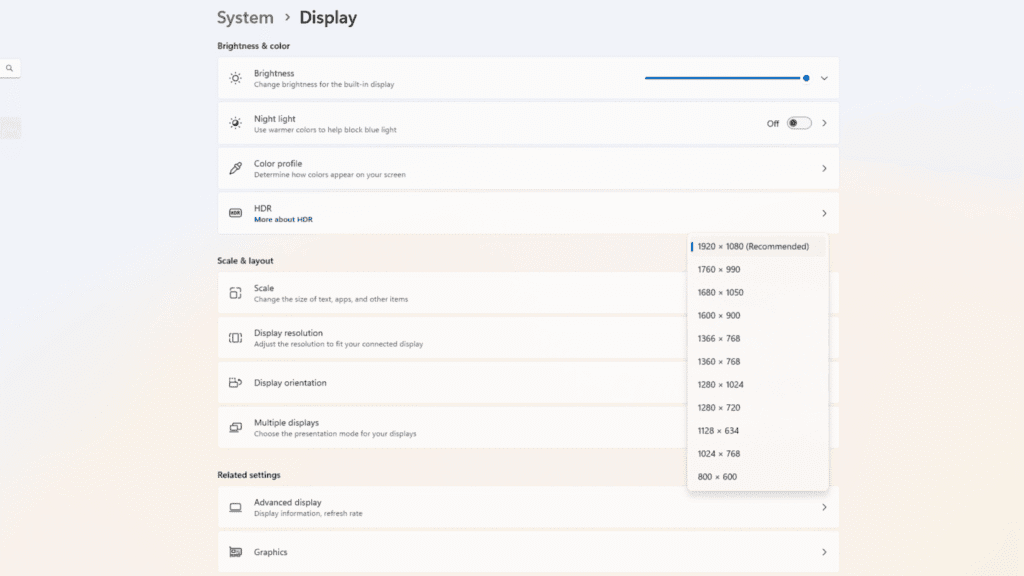The width and height of the screenshot is (1024, 576).
Task: Toggle the Night light switch
Action: coord(799,123)
